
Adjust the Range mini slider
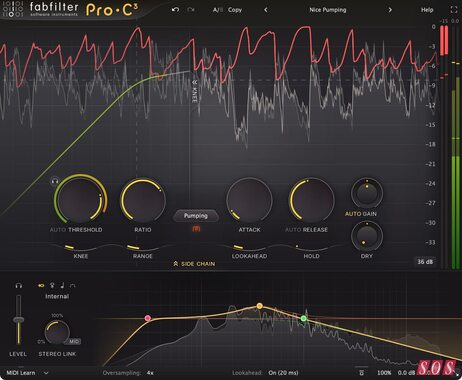pos(143,247)
